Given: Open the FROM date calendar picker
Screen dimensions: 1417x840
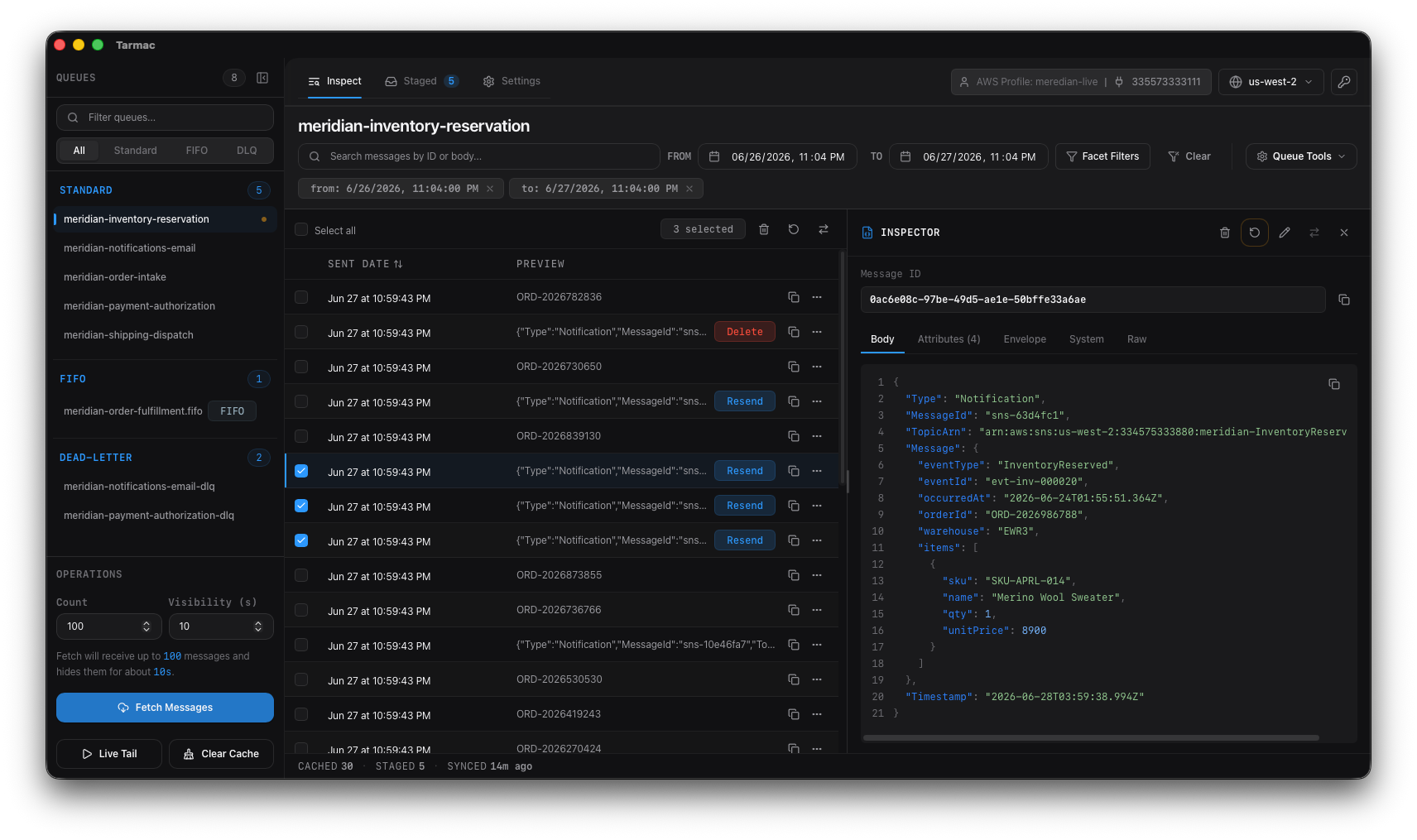Looking at the screenshot, I should point(715,156).
